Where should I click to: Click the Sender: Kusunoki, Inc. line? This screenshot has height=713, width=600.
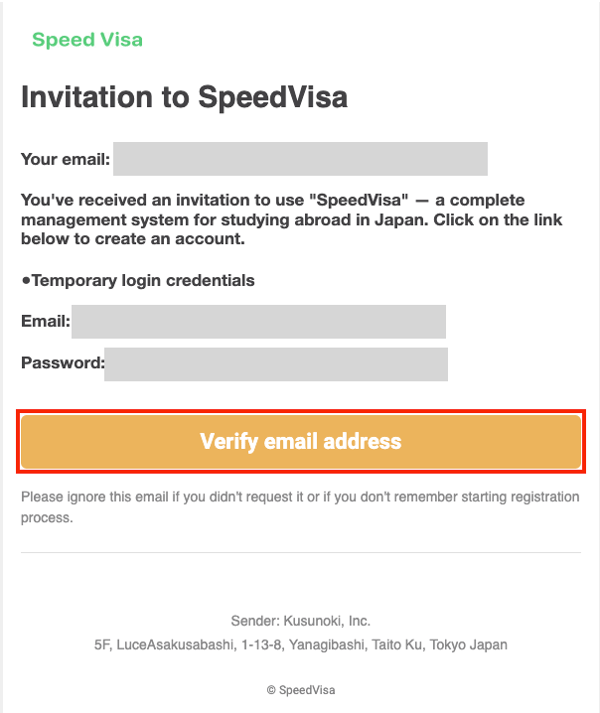[301, 621]
